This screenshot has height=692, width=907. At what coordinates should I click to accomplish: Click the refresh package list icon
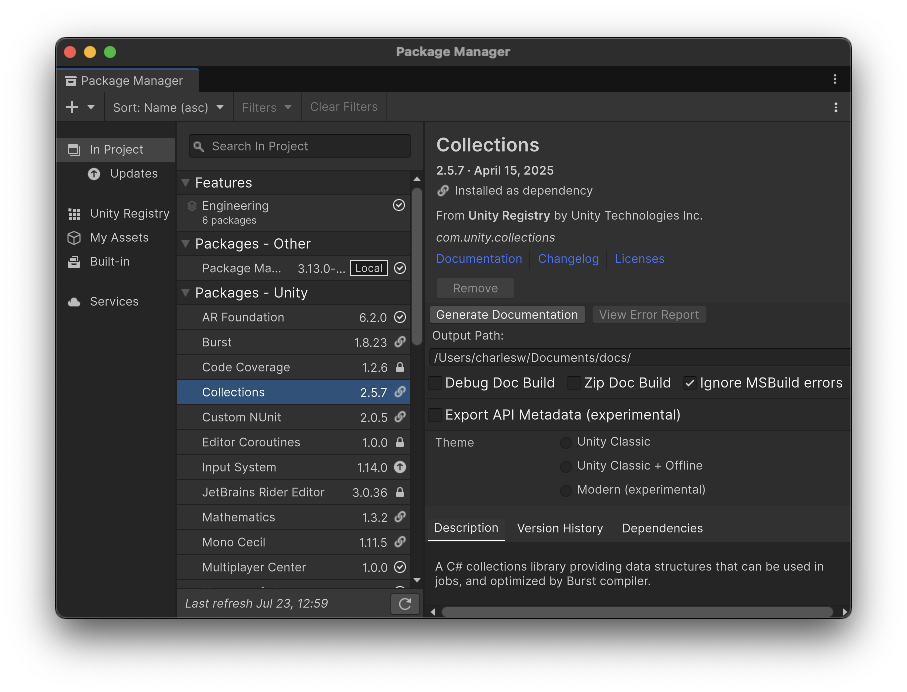tap(404, 603)
